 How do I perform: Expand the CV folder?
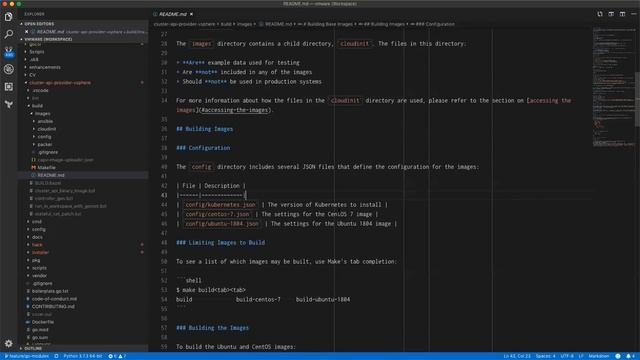click(32, 75)
